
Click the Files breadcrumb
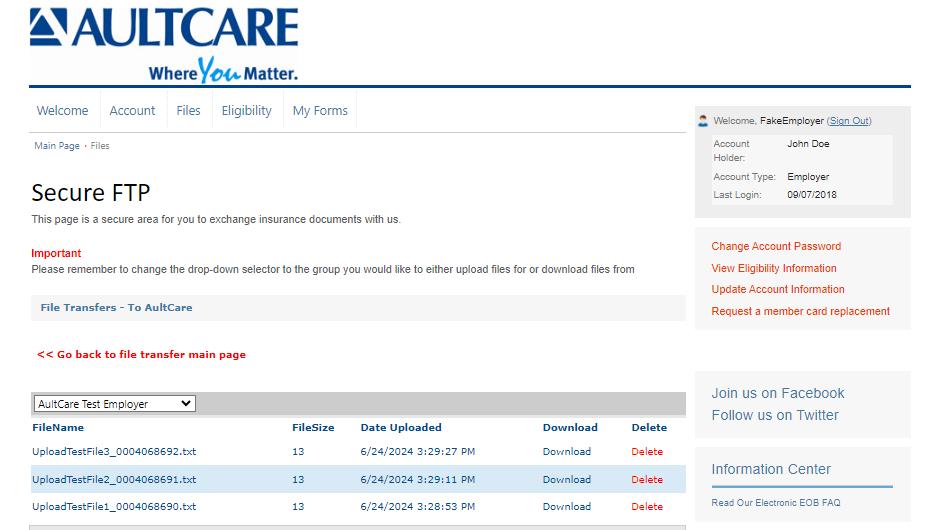click(100, 145)
